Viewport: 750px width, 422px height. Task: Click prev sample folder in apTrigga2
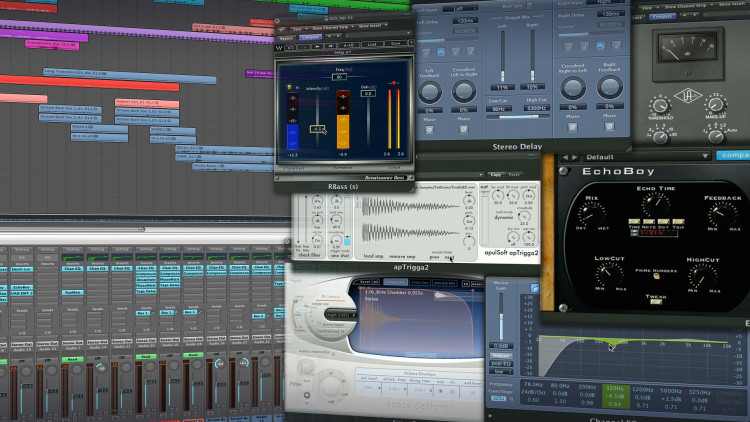point(434,257)
